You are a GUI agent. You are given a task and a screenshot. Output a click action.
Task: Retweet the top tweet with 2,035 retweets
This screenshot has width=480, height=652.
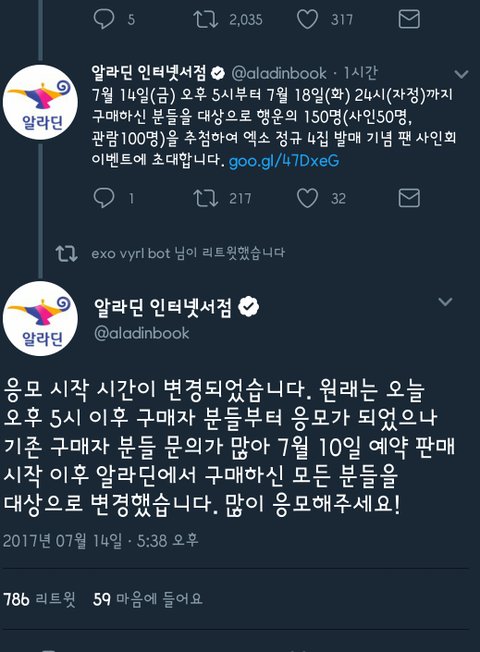click(x=205, y=19)
